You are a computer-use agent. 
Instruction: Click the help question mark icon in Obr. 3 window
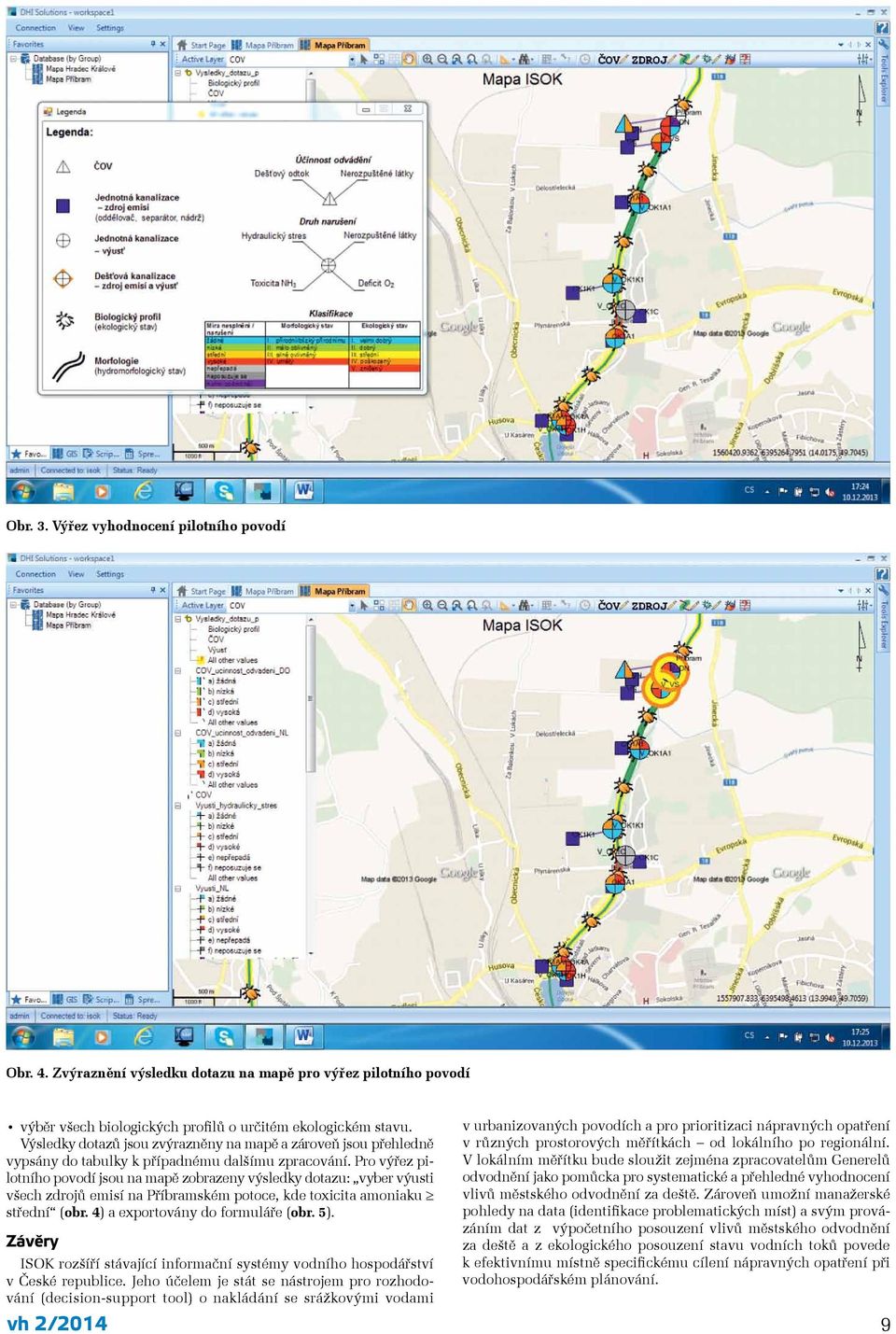click(x=882, y=28)
